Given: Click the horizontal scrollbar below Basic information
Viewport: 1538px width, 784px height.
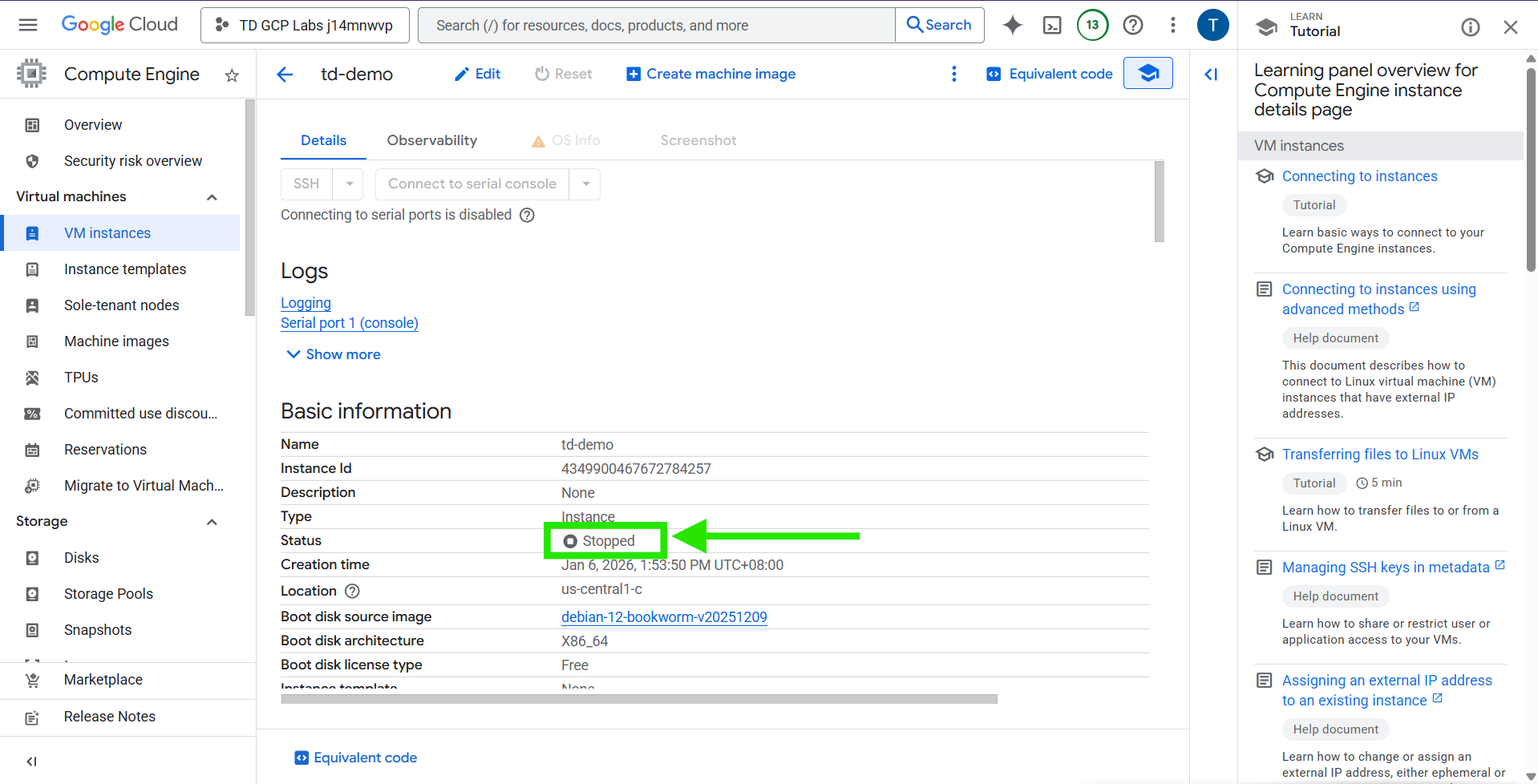Looking at the screenshot, I should (x=638, y=699).
